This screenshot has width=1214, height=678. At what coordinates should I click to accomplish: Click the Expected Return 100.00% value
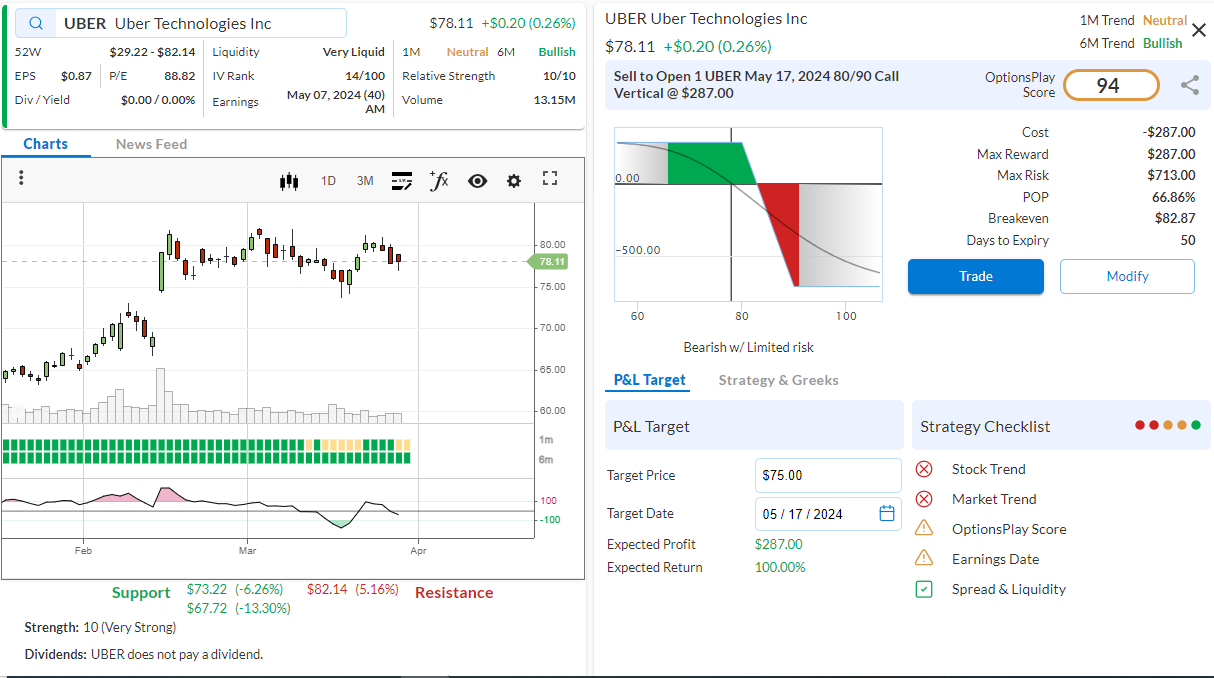(780, 567)
